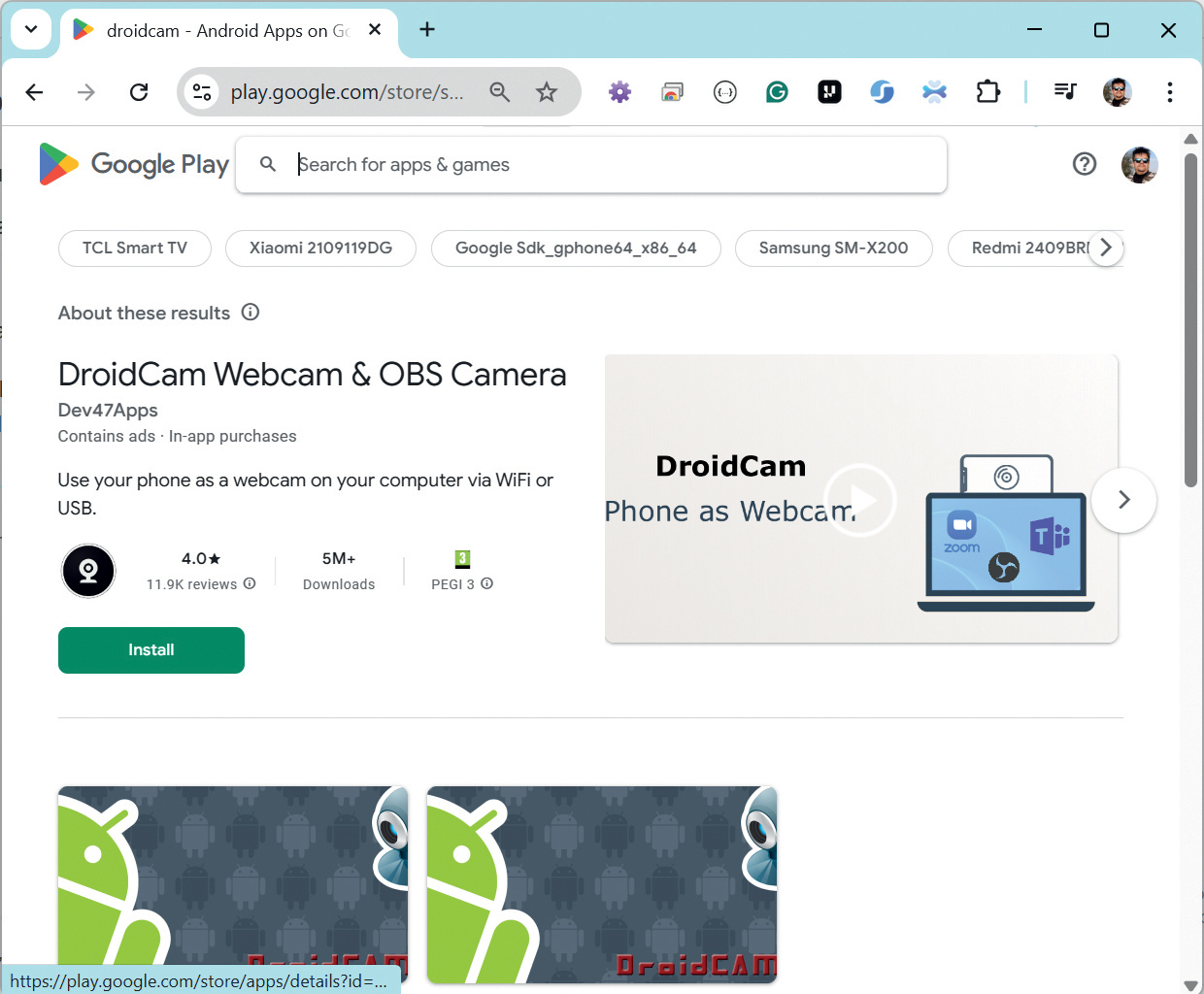This screenshot has width=1204, height=994.
Task: Click Contains ads · In-app purchases text
Action: coord(177,437)
